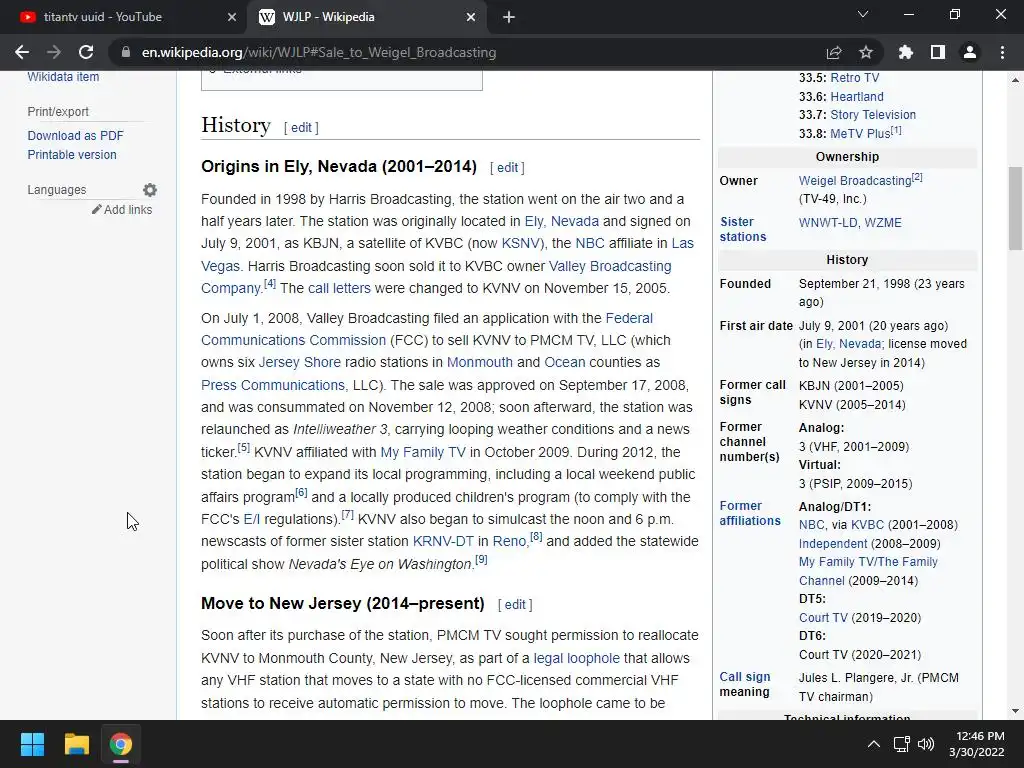
Task: Click the page vertical scrollbar thumb
Action: (1015, 208)
